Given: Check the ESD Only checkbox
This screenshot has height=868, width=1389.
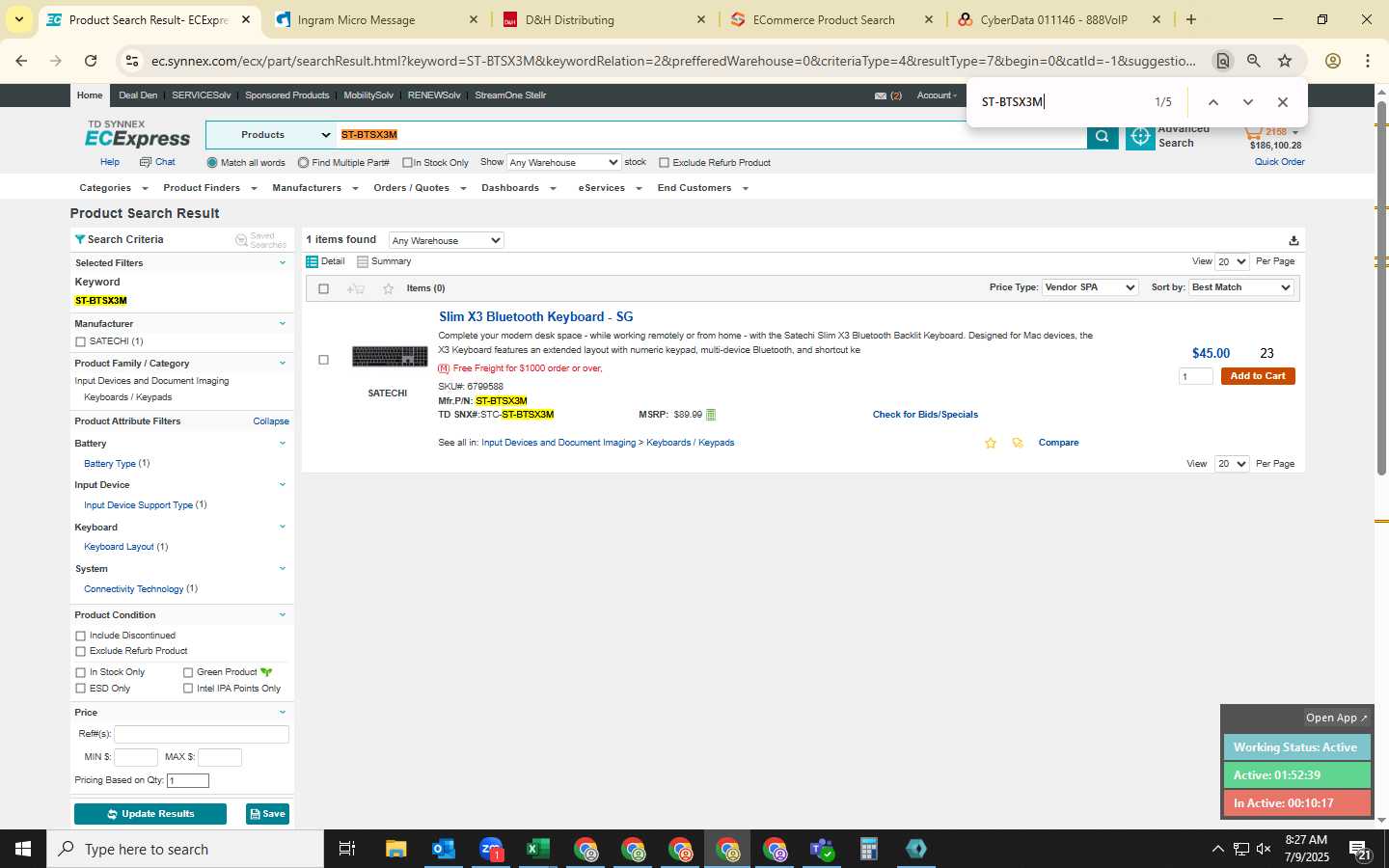Looking at the screenshot, I should (80, 690).
